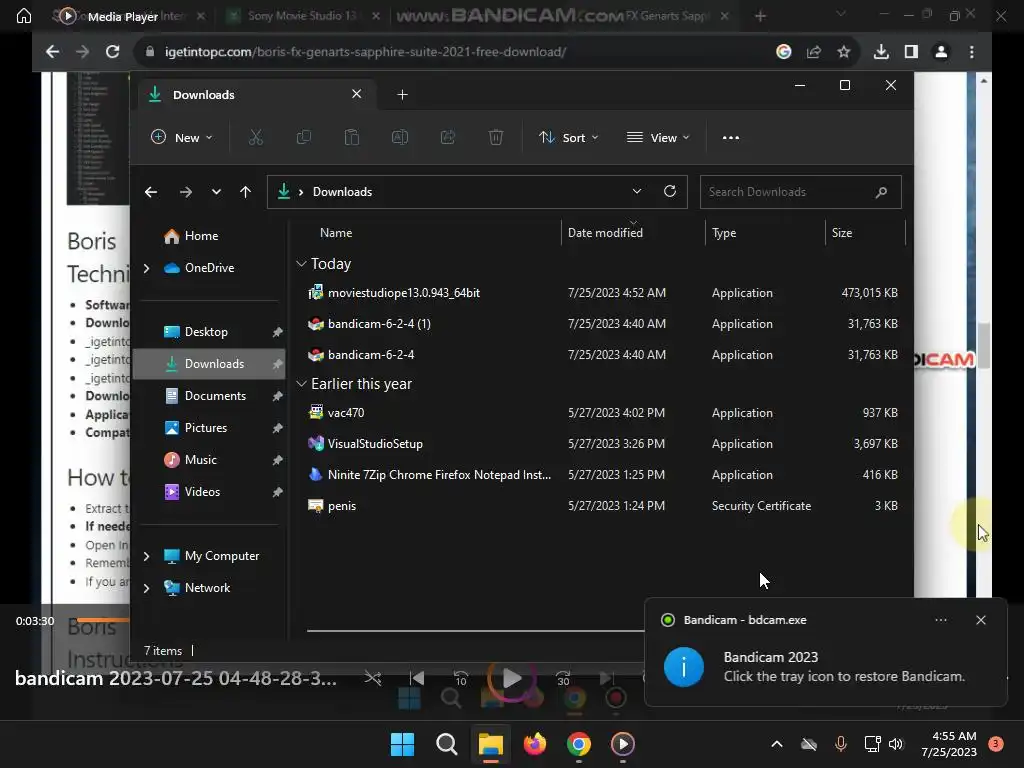Viewport: 1024px width, 768px height.
Task: Click the Copy icon in Explorer toolbar
Action: [x=304, y=137]
